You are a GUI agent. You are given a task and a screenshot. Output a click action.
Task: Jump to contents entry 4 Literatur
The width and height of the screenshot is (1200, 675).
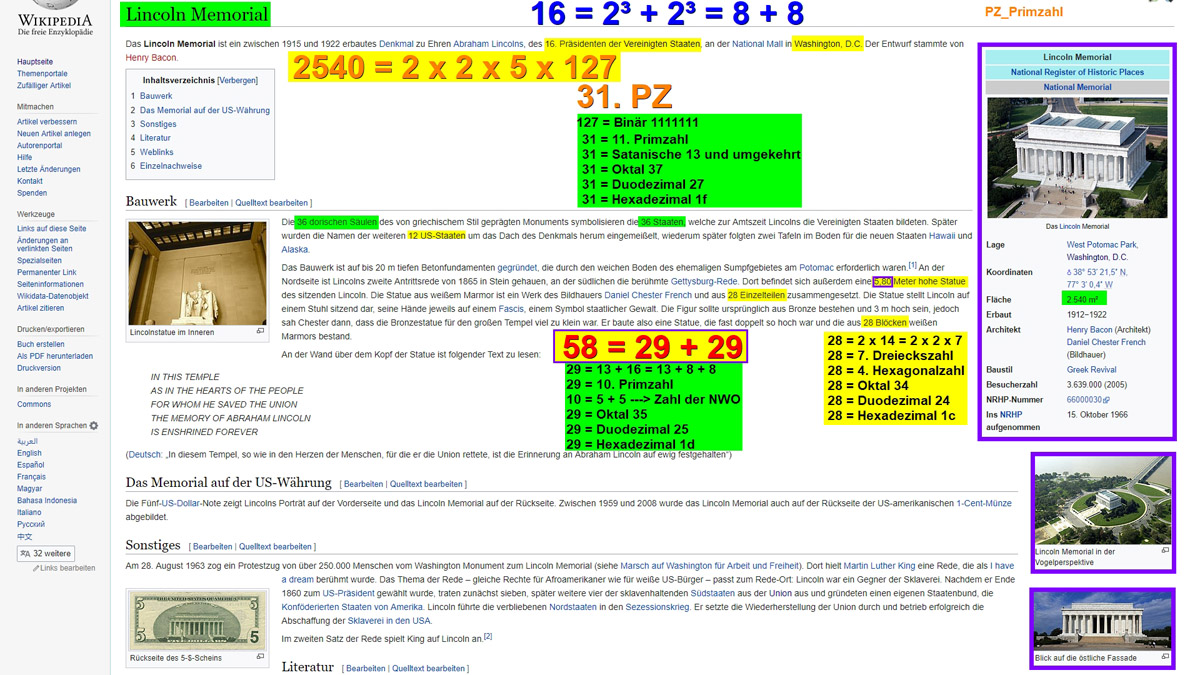click(x=150, y=138)
